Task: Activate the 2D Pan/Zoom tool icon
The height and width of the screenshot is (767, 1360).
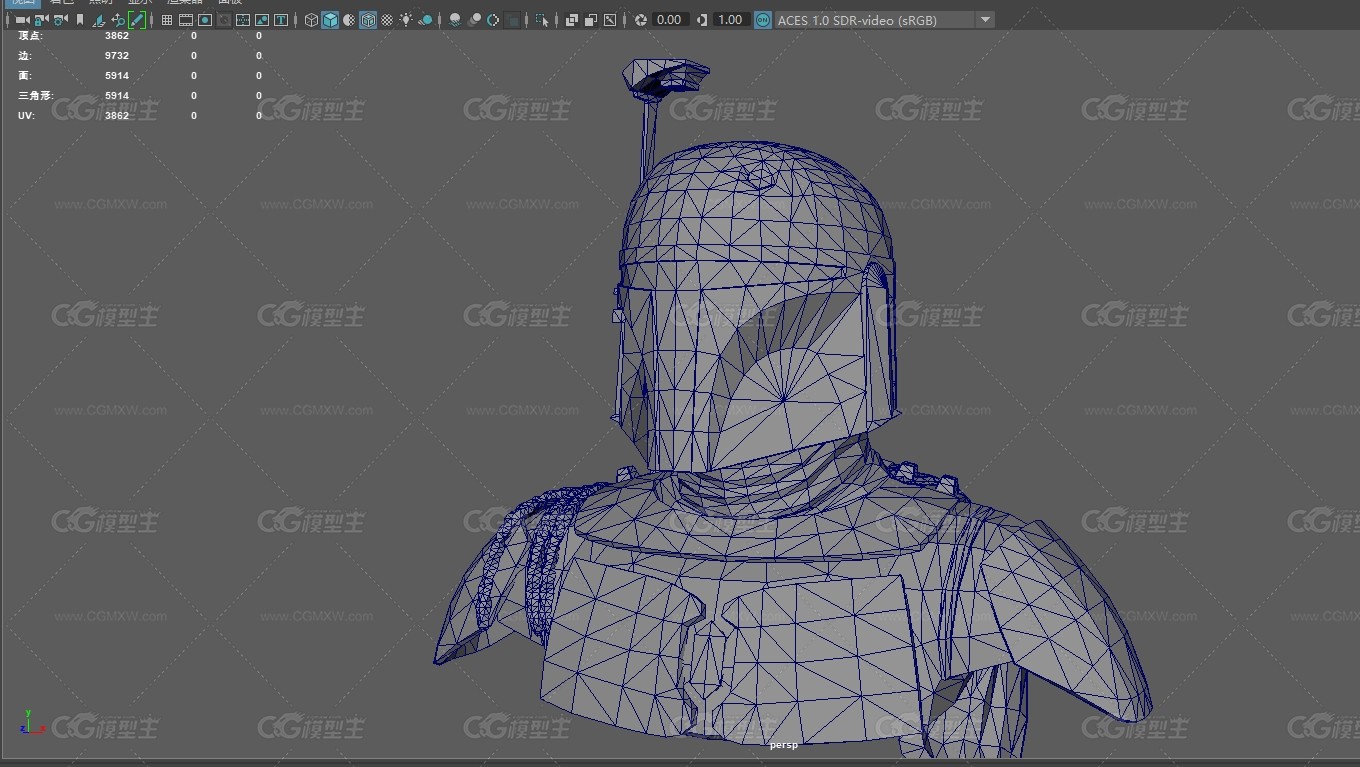Action: tap(118, 20)
